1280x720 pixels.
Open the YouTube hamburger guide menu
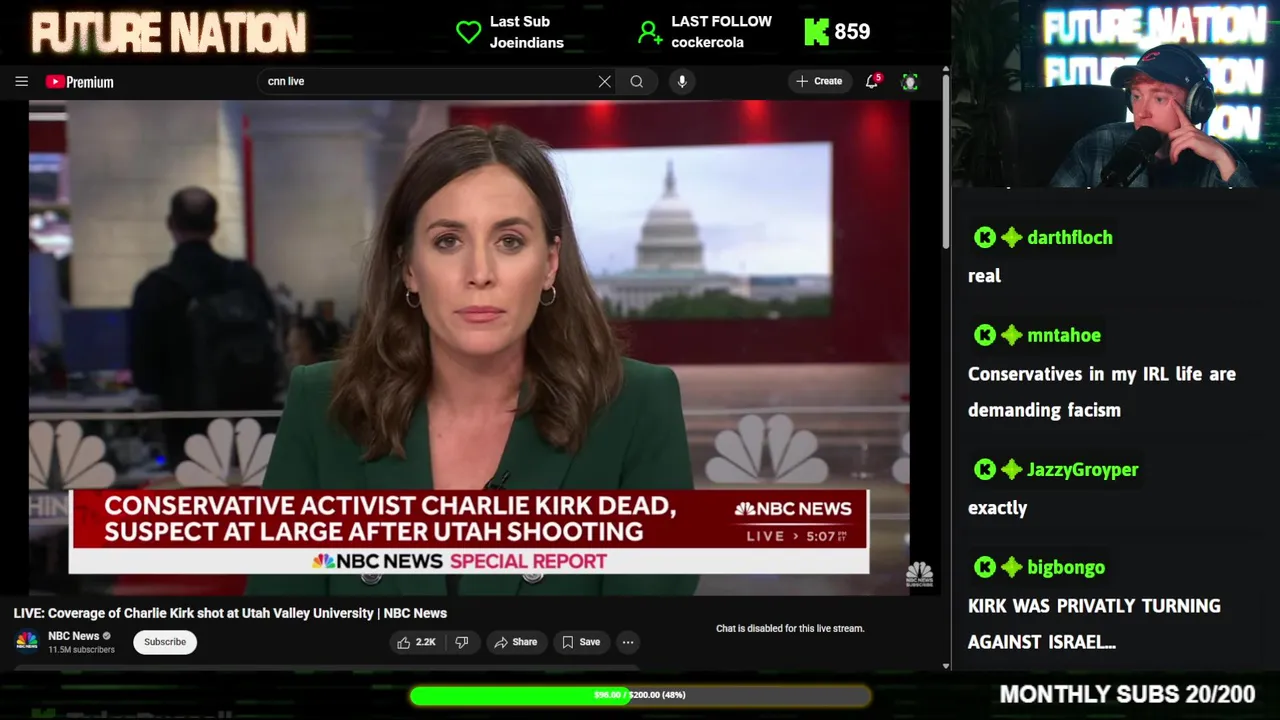tap(21, 82)
